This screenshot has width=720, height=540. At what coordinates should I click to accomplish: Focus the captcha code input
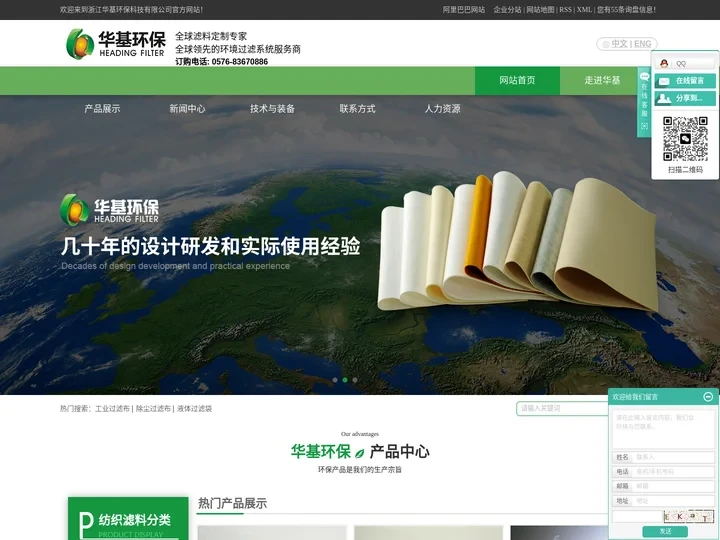(637, 517)
